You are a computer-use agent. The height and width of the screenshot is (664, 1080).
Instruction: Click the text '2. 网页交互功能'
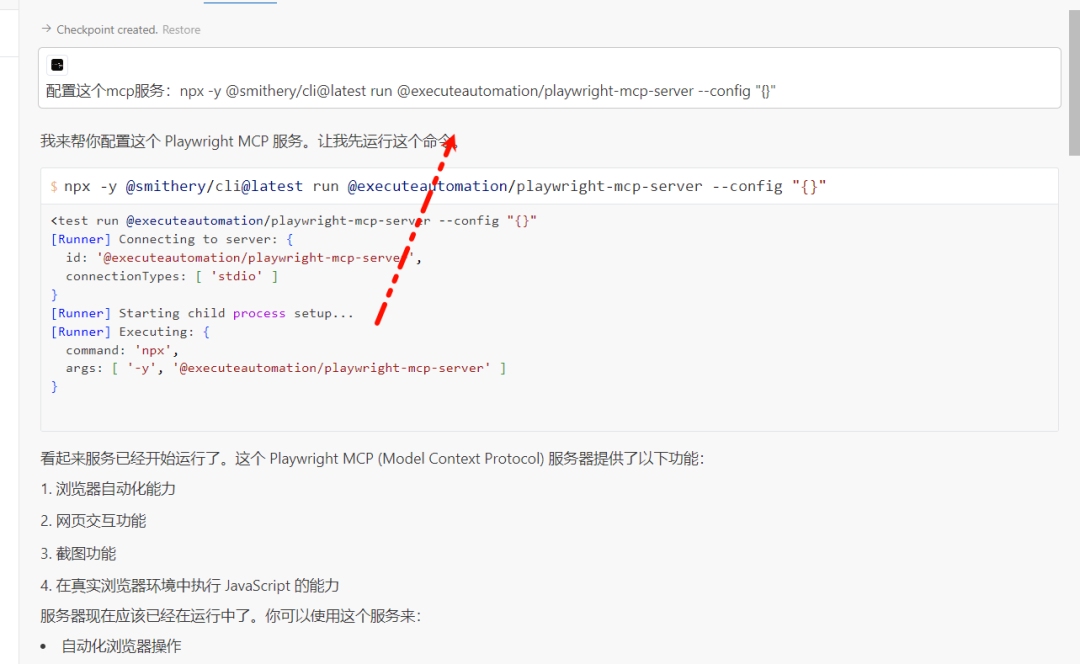coord(93,521)
